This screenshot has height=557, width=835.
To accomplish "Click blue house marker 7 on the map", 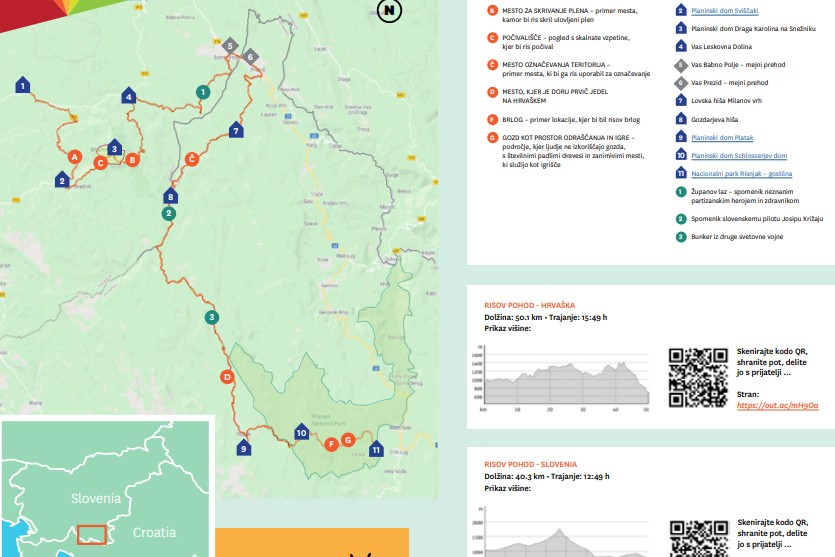I will pos(236,130).
